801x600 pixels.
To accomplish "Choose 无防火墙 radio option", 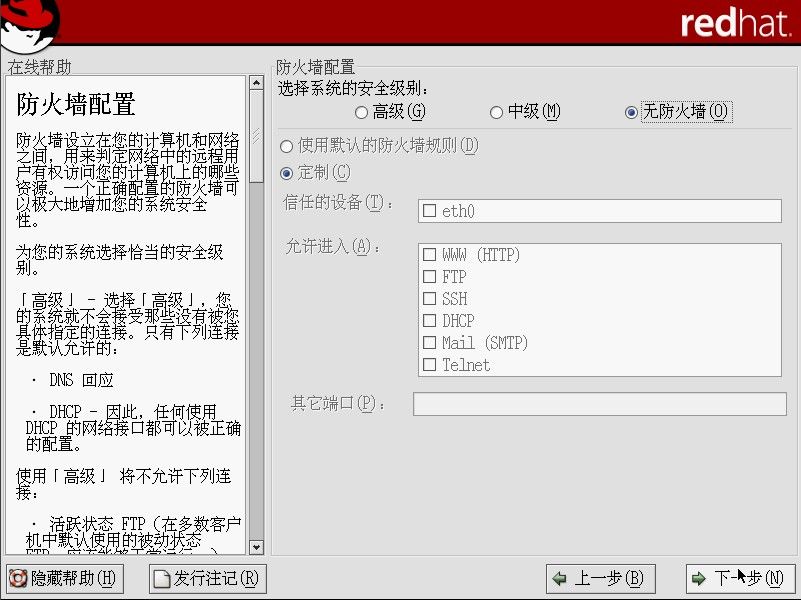I will tap(631, 112).
